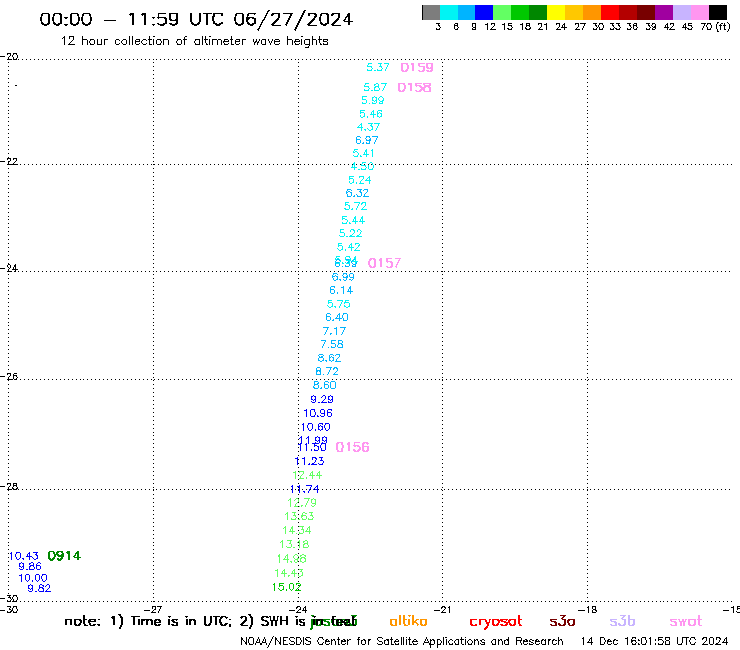Select the s3b satellite label
Image resolution: width=740 pixels, height=650 pixels.
[x=622, y=621]
